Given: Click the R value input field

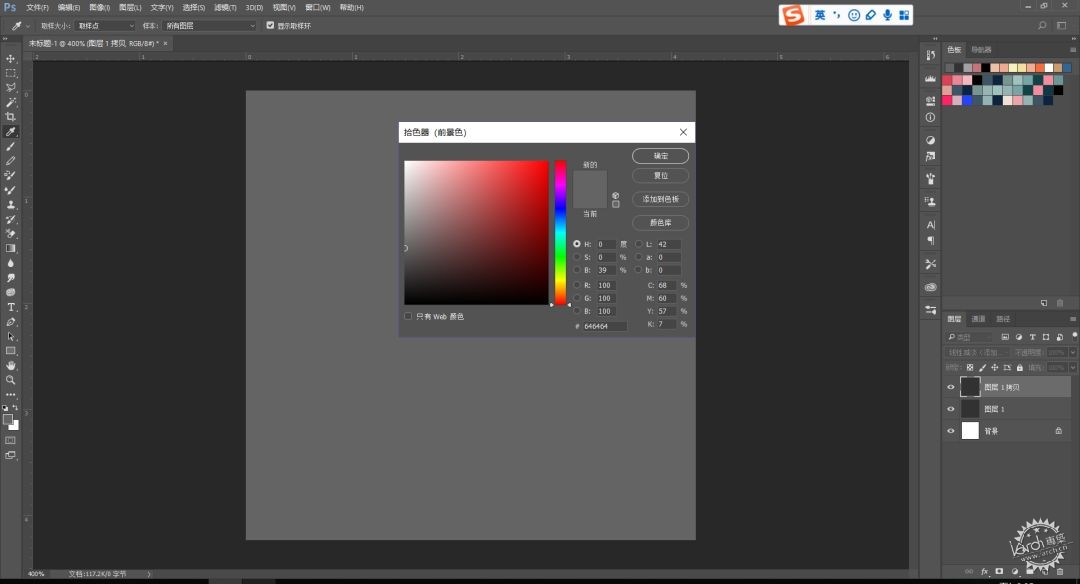Looking at the screenshot, I should (x=605, y=285).
